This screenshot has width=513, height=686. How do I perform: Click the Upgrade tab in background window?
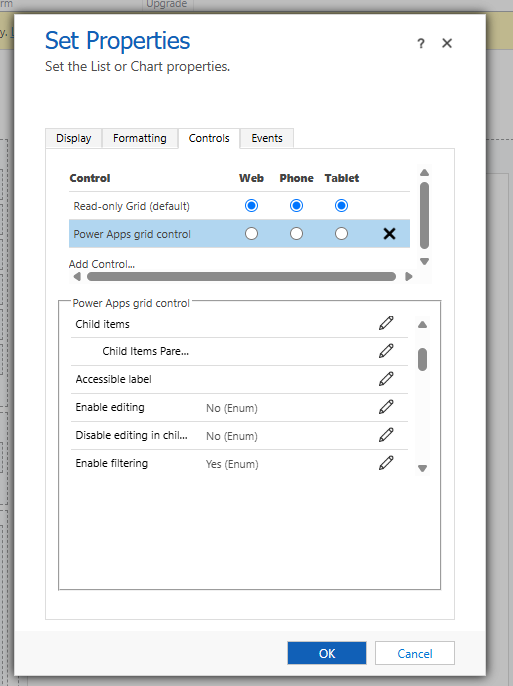click(x=166, y=4)
